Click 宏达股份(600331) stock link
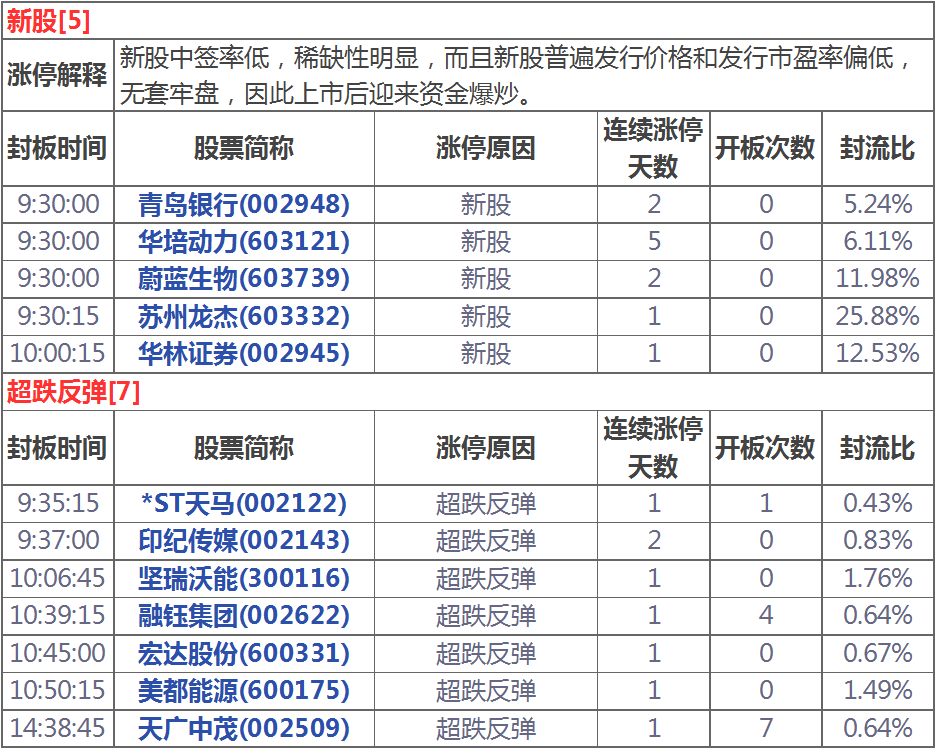 (244, 653)
